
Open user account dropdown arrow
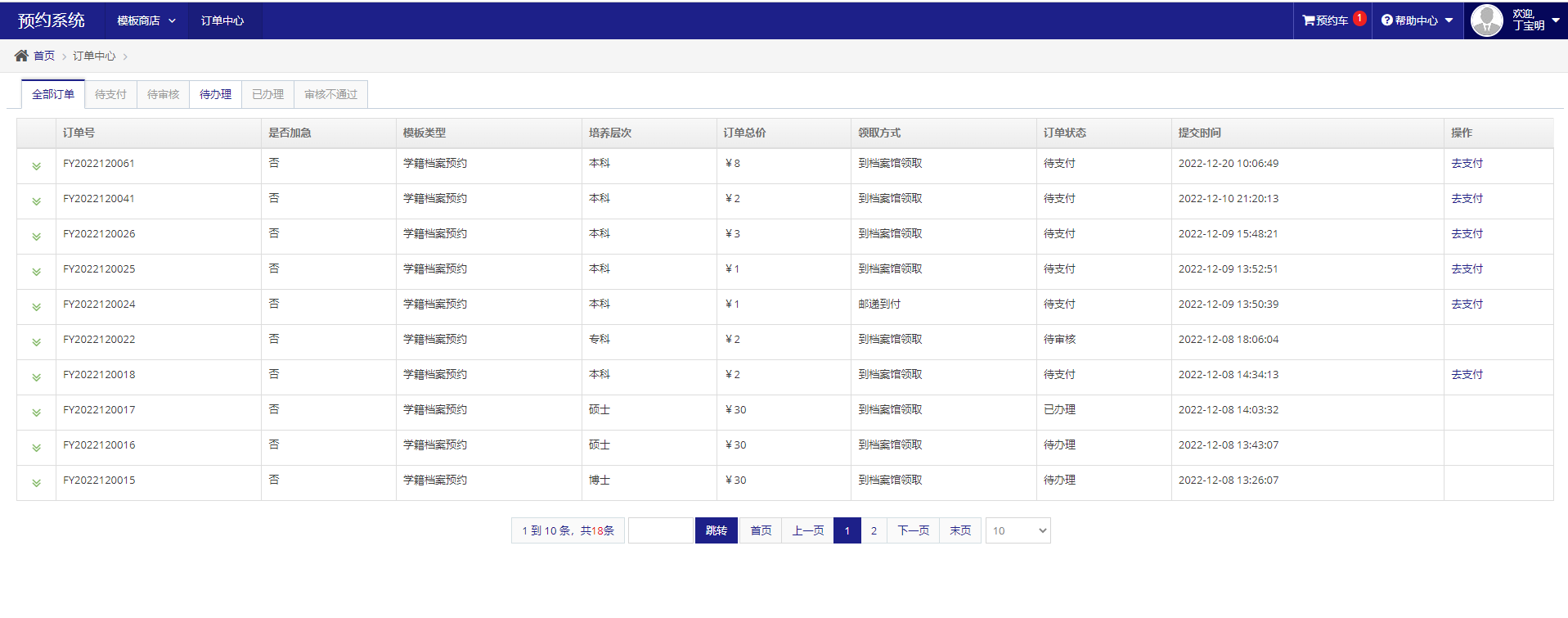[x=1555, y=20]
